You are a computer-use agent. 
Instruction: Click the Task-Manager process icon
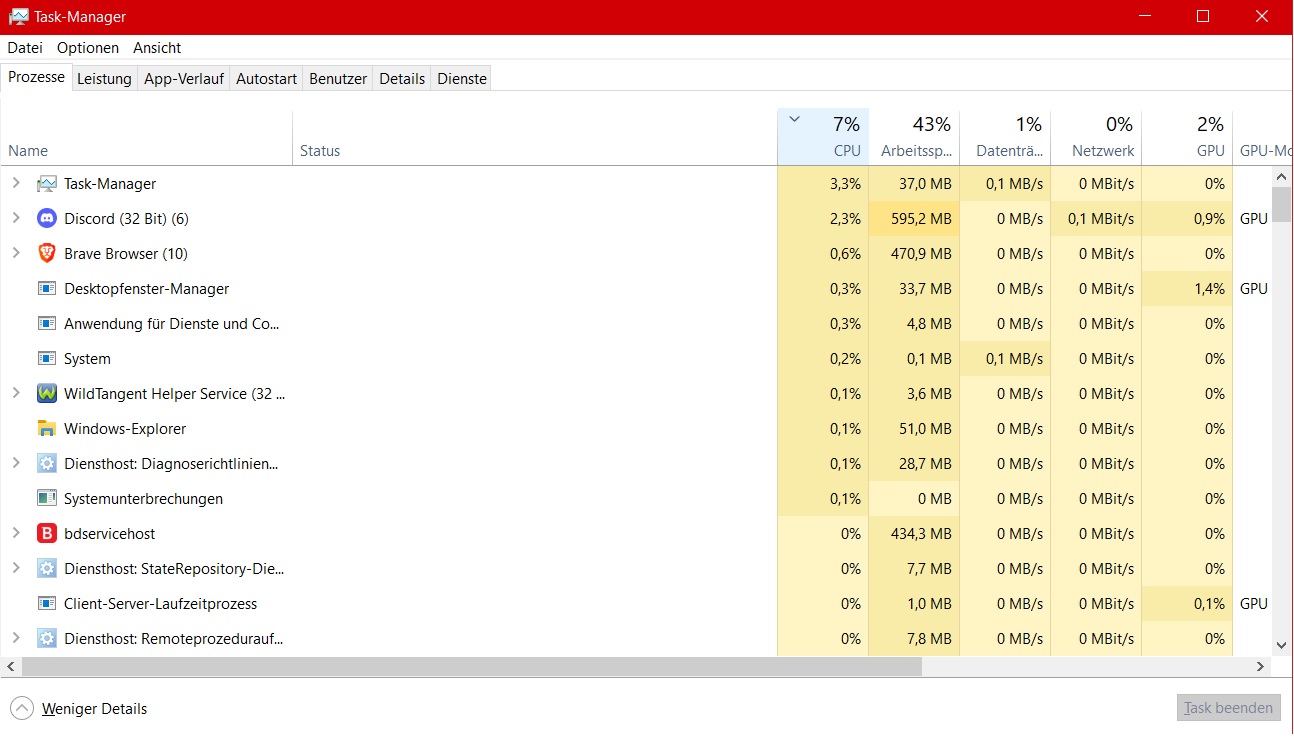coord(47,184)
